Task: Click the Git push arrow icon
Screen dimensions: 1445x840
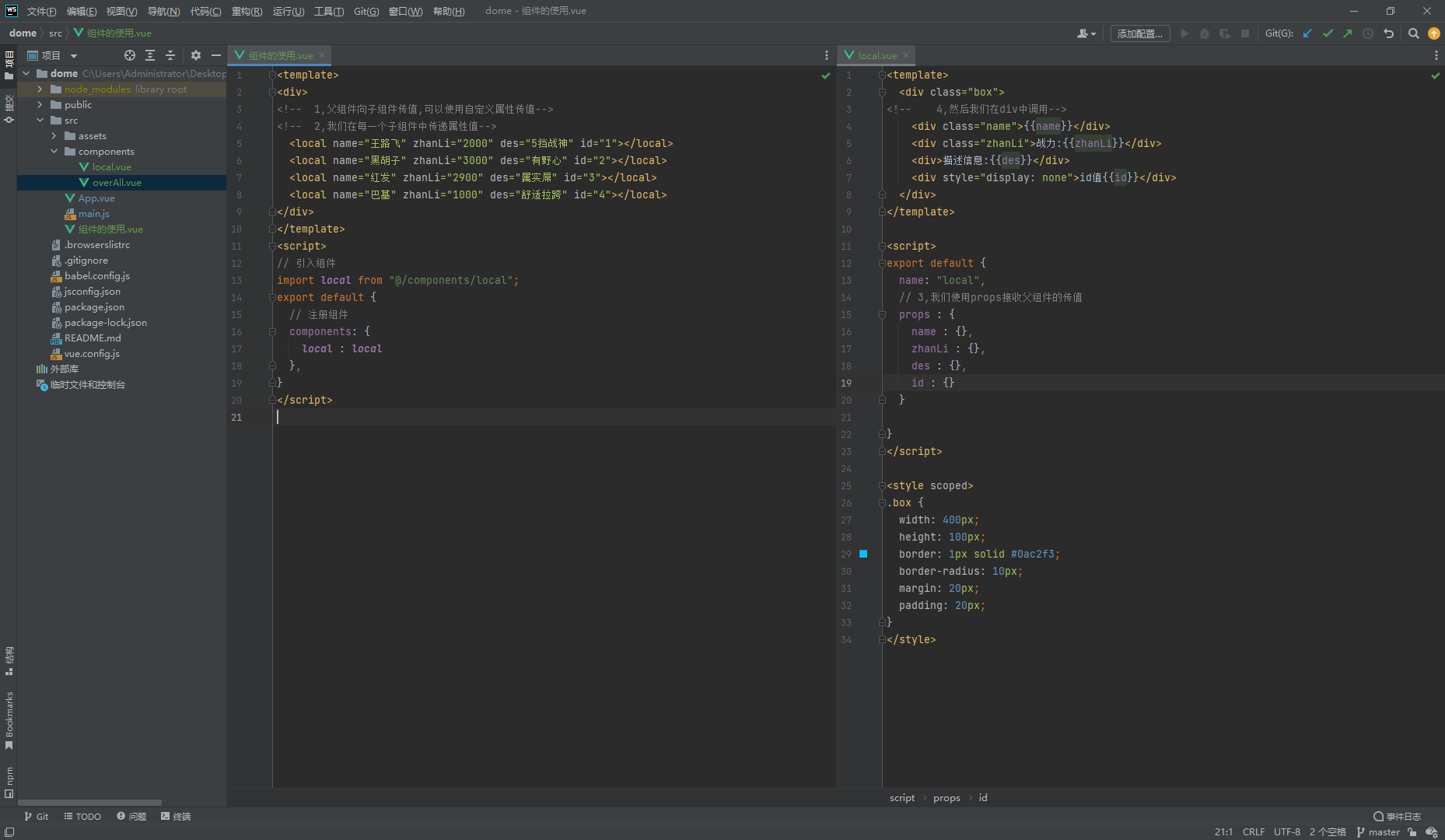Action: [x=1348, y=33]
